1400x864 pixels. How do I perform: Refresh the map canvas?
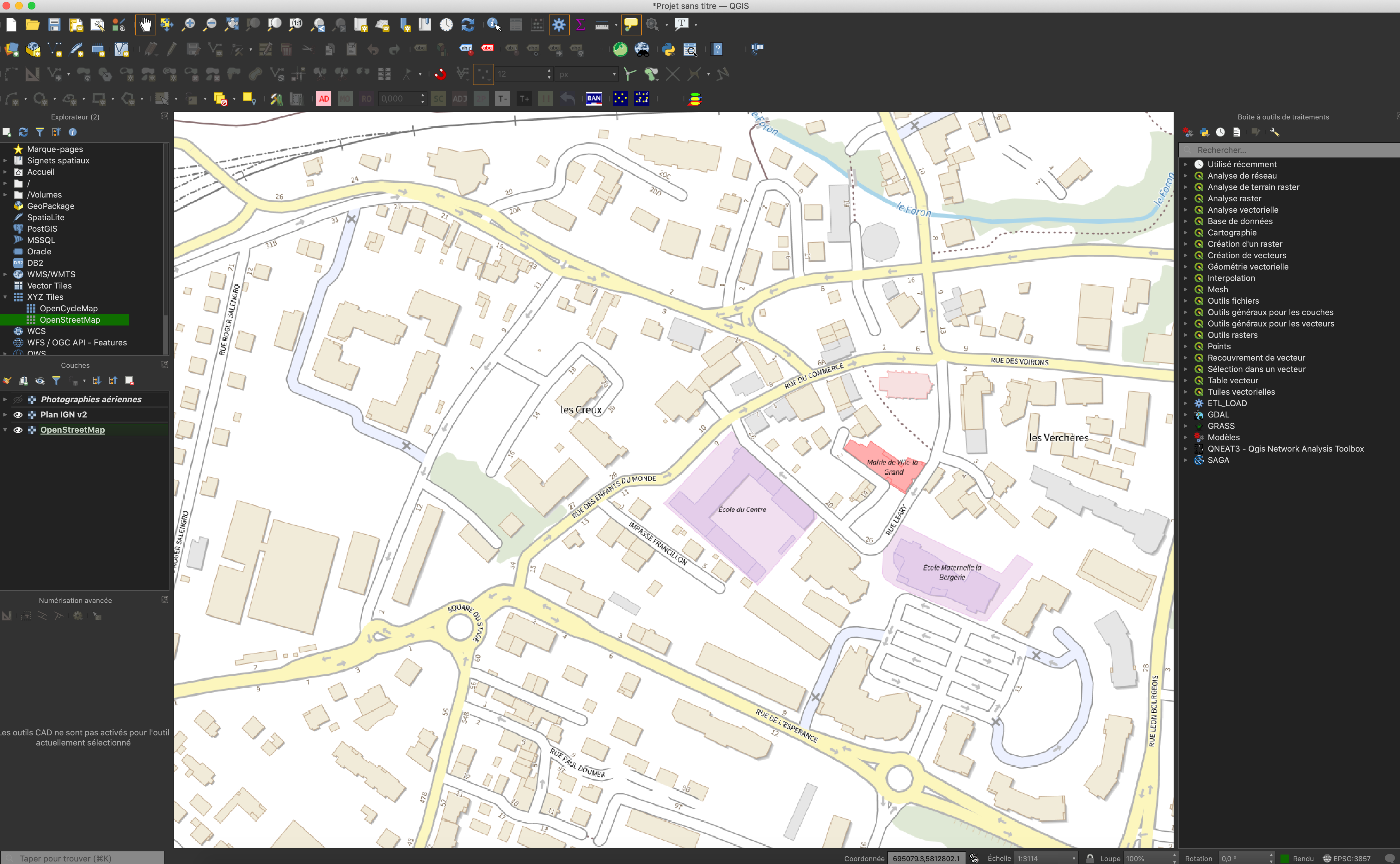coord(468,25)
